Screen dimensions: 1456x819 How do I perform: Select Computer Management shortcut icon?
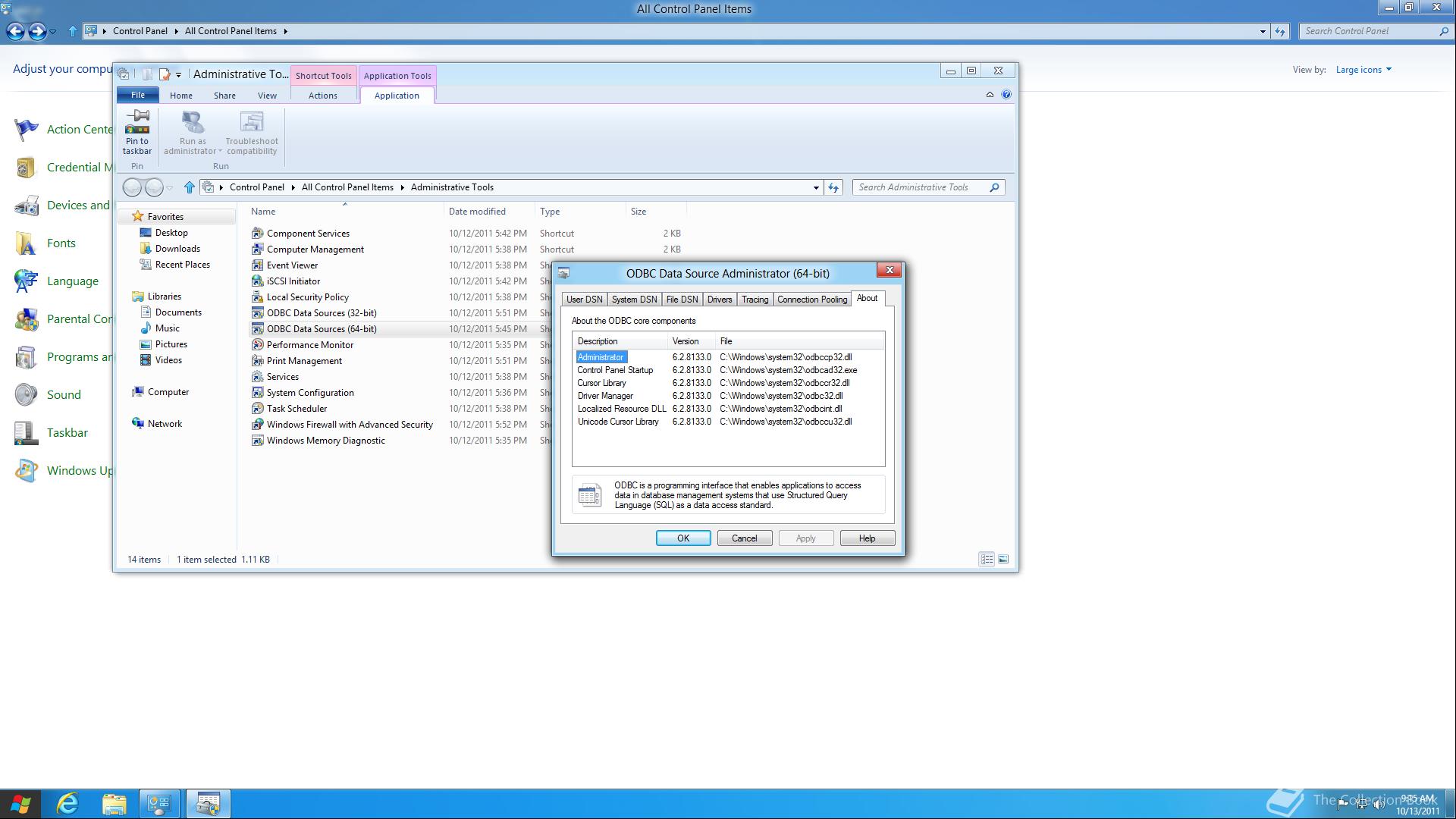coord(258,249)
